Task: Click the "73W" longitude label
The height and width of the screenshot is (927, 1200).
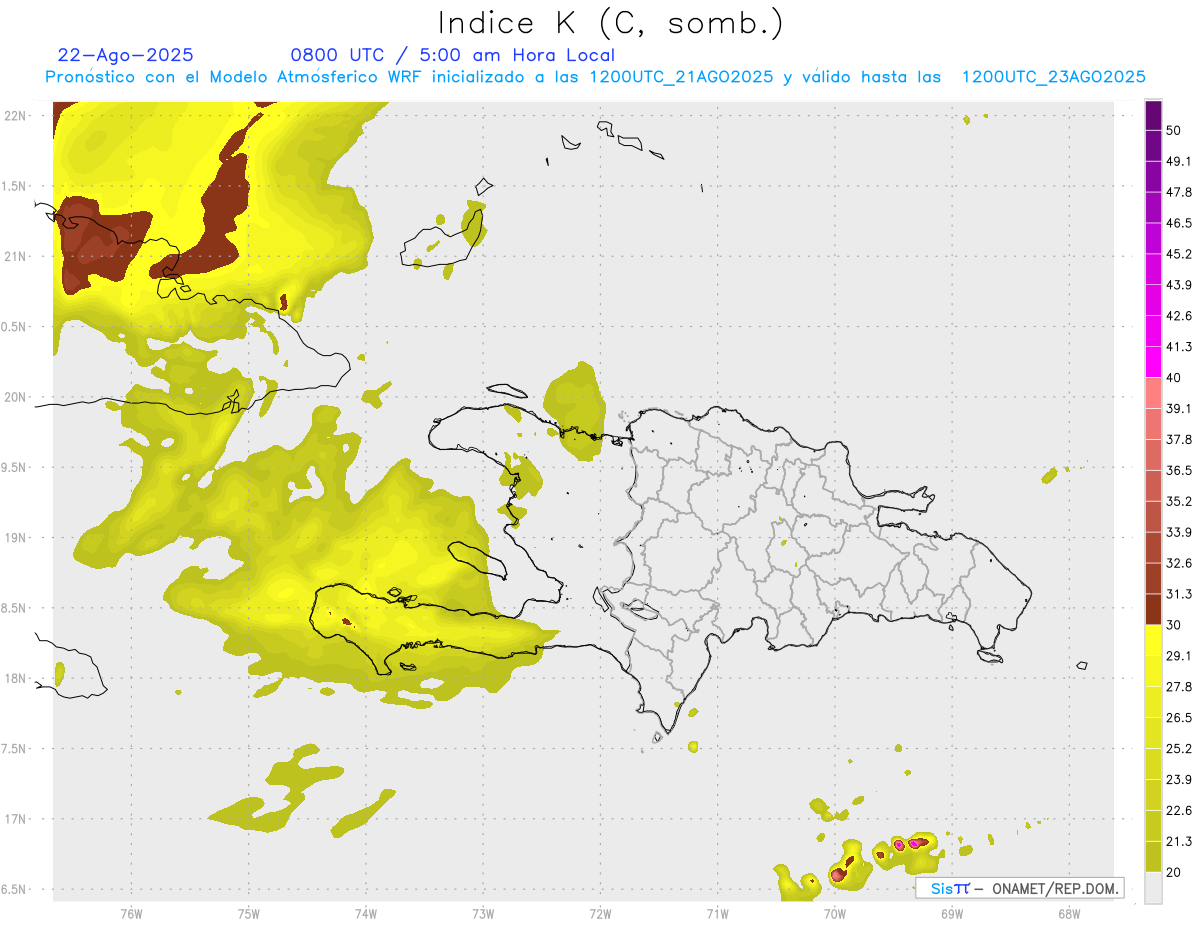Action: click(x=482, y=914)
